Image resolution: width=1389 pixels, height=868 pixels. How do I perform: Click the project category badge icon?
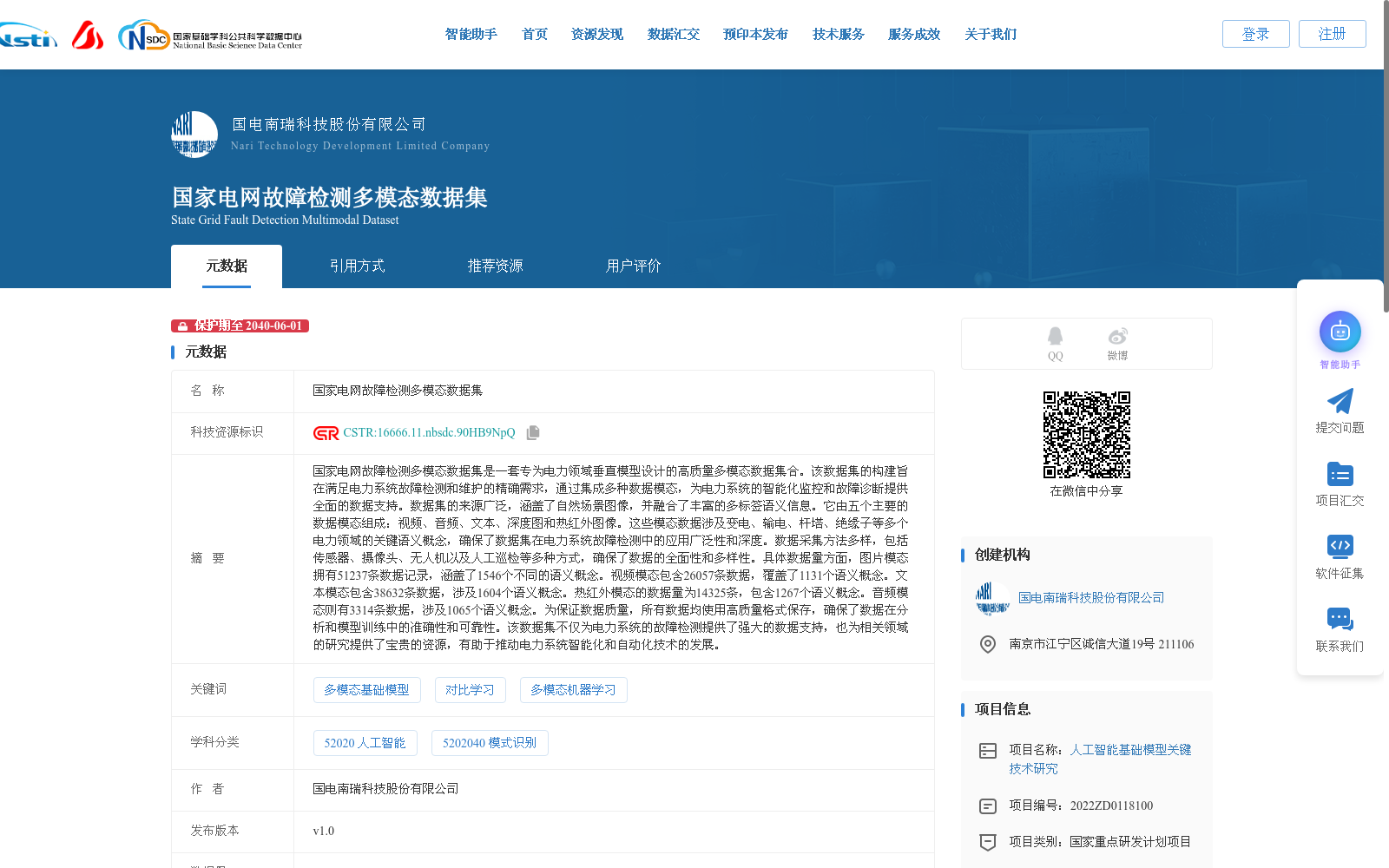coord(988,842)
